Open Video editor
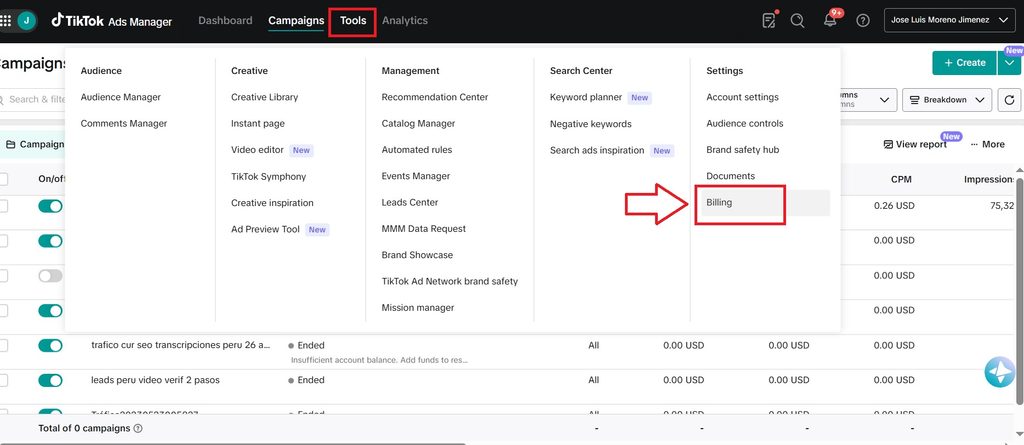This screenshot has width=1024, height=445. coord(257,150)
